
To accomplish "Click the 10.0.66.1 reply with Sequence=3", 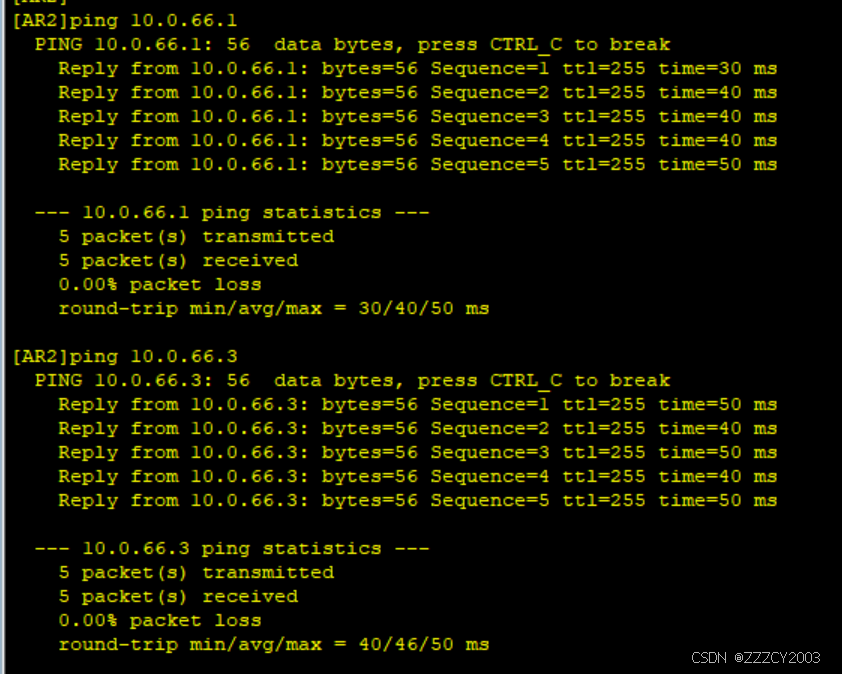I will click(x=417, y=116).
